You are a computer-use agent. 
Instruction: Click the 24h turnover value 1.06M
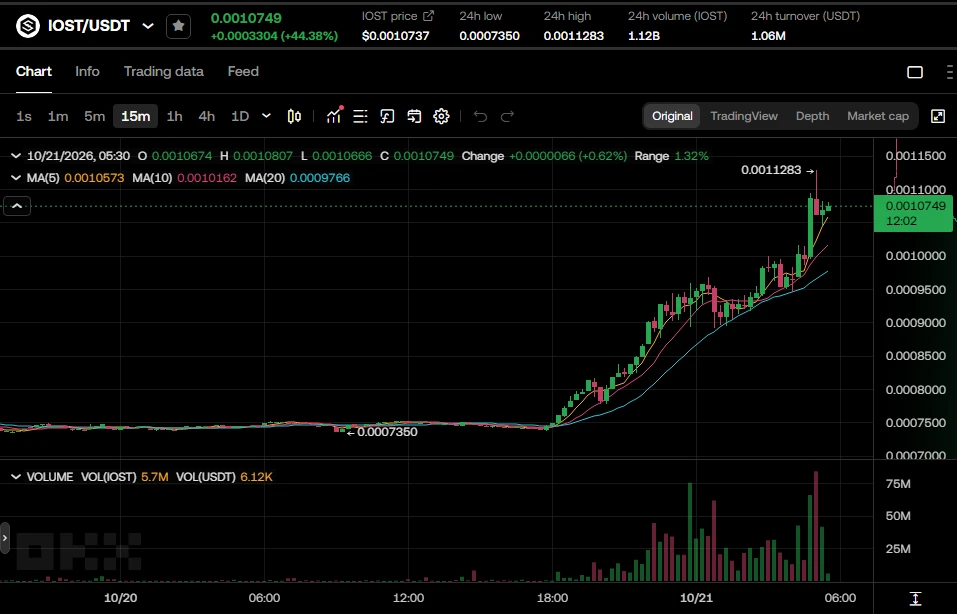pyautogui.click(x=768, y=36)
